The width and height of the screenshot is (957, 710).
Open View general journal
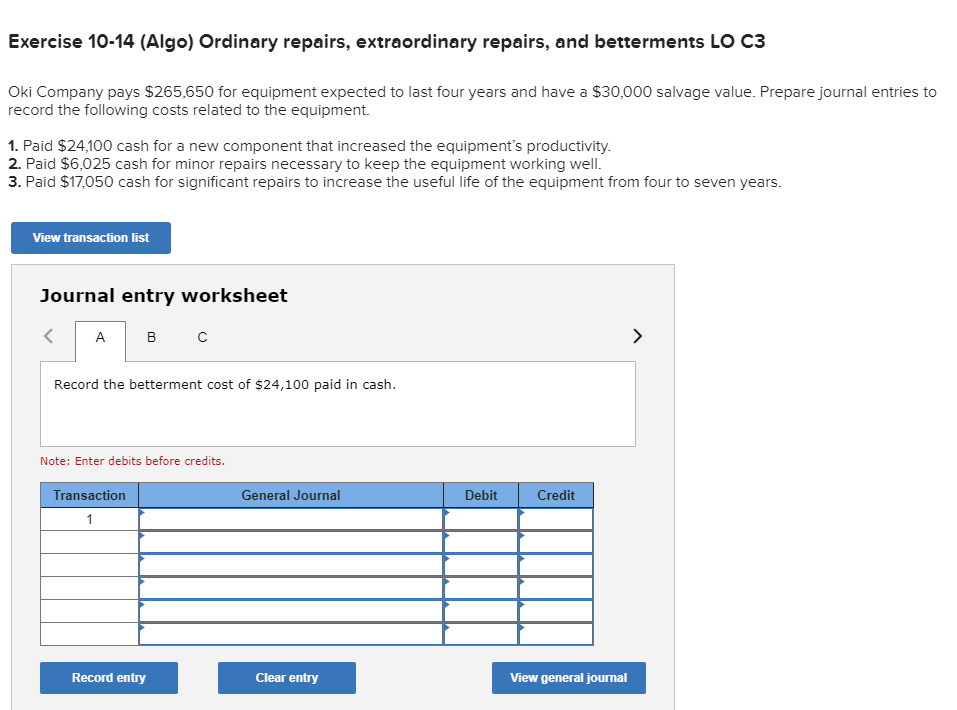tap(568, 678)
